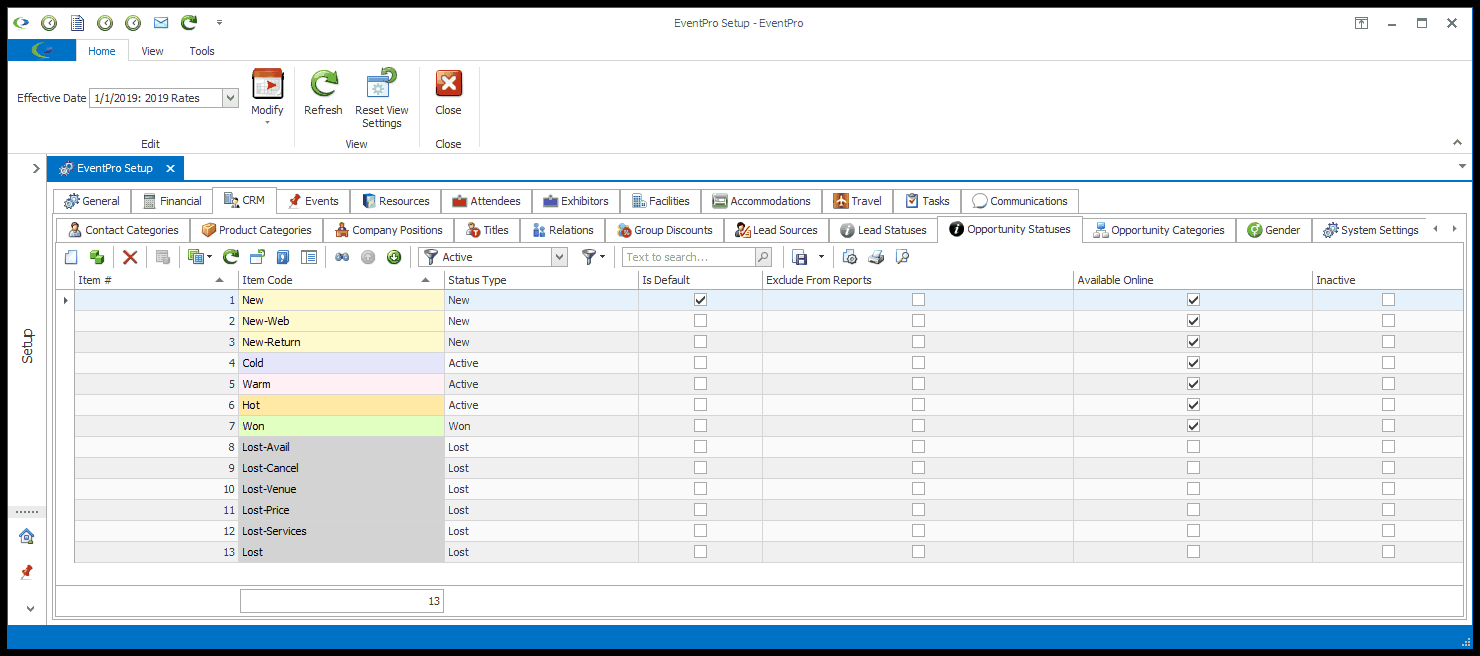The width and height of the screenshot is (1480, 656).
Task: Check Inactive for the Lost-Price row
Action: tap(1388, 510)
